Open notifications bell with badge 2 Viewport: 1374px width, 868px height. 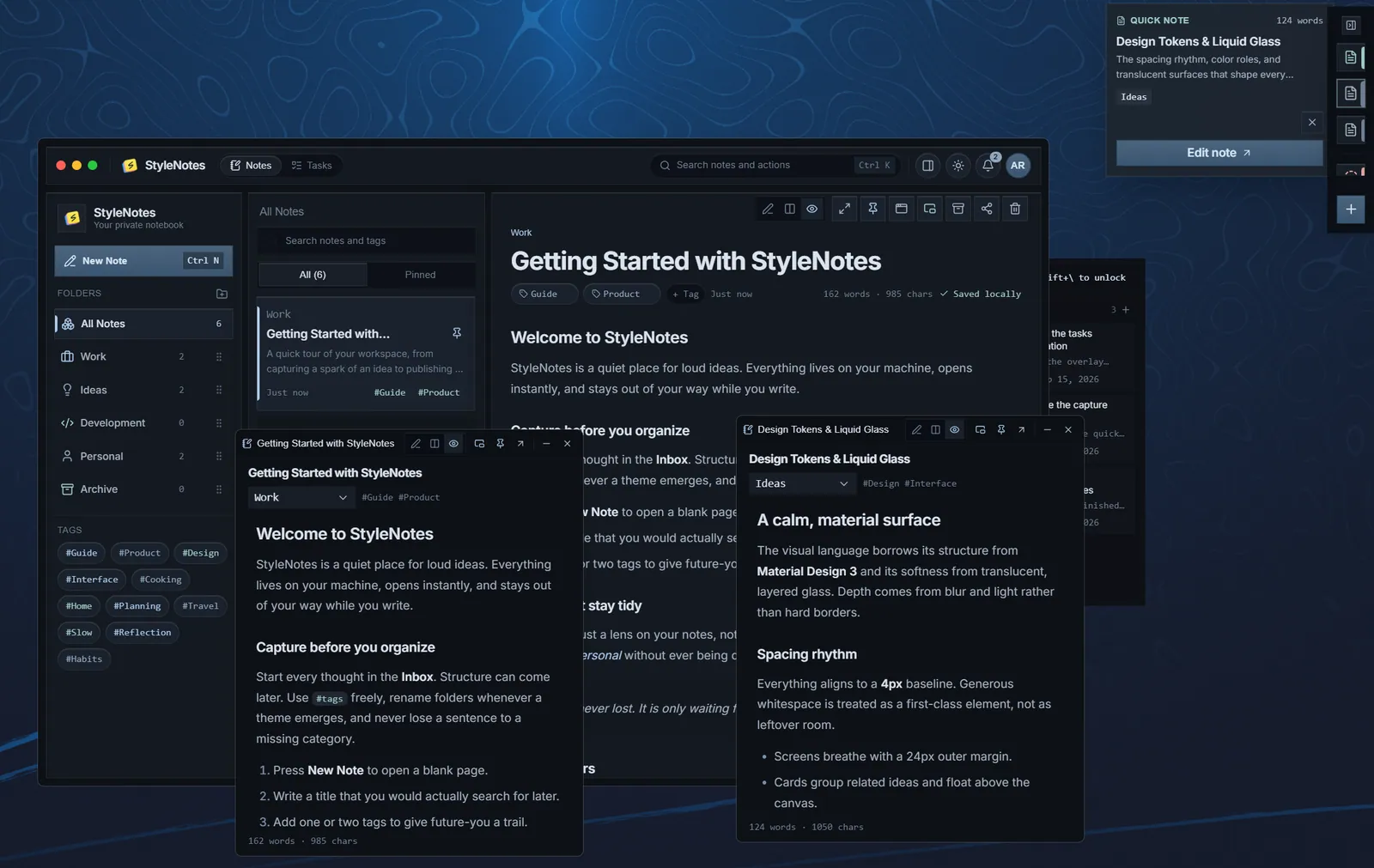coord(988,166)
